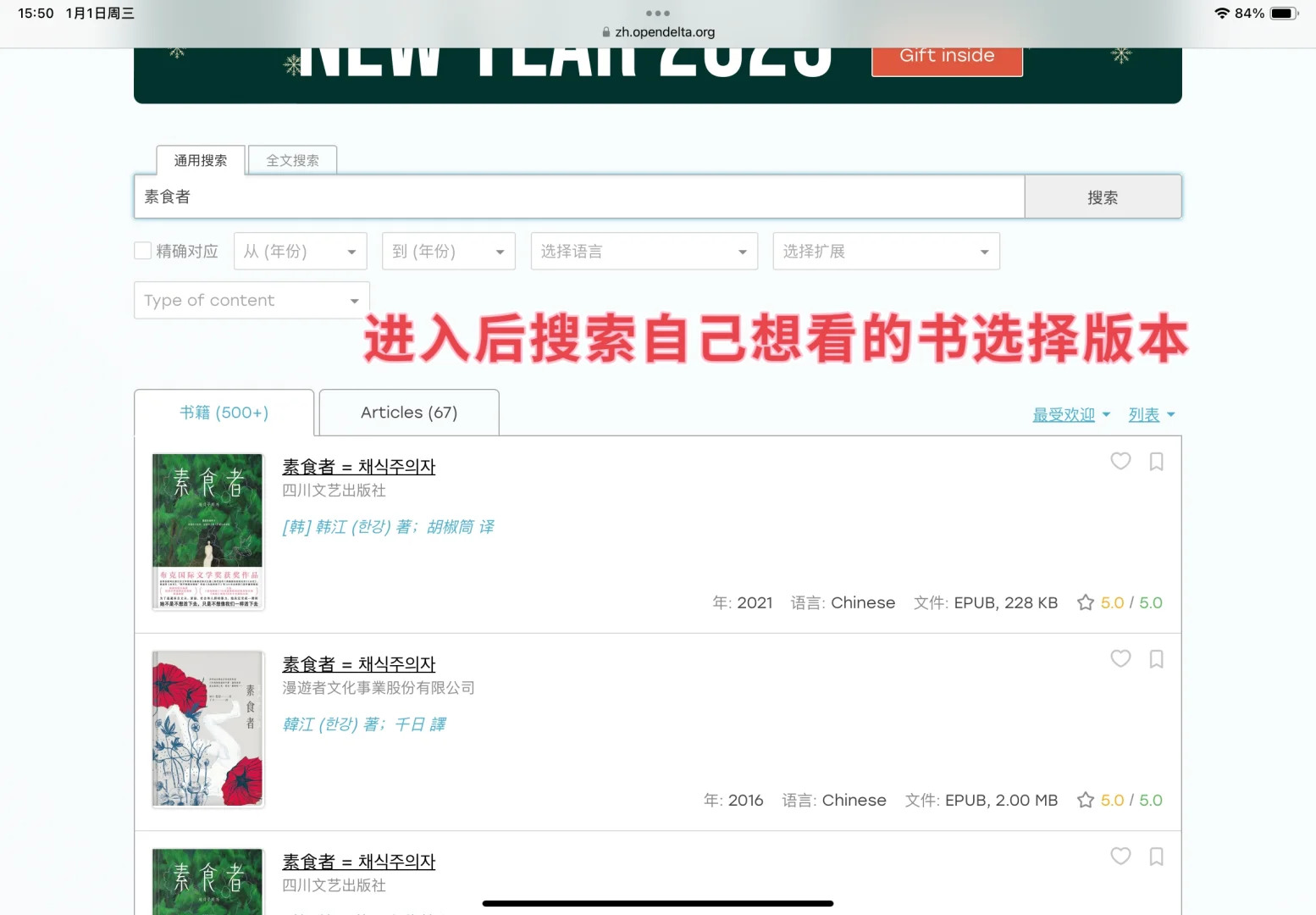Click the 搜索 button
The height and width of the screenshot is (915, 1316).
tap(1103, 197)
